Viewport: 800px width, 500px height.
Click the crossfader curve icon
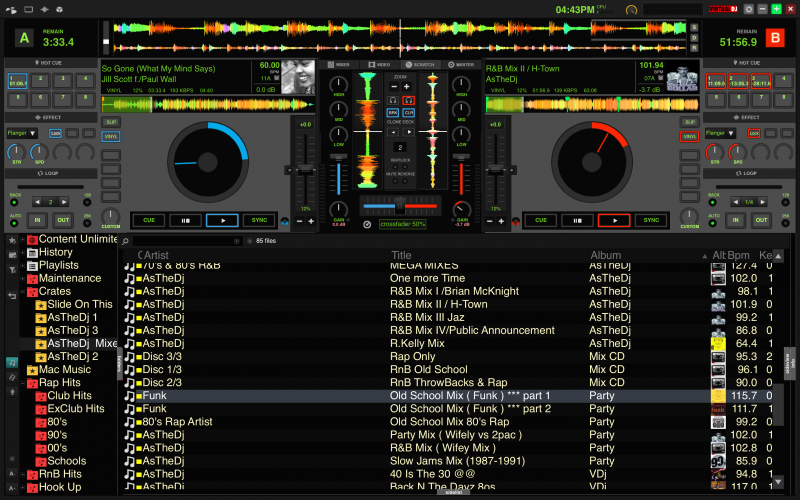click(367, 224)
